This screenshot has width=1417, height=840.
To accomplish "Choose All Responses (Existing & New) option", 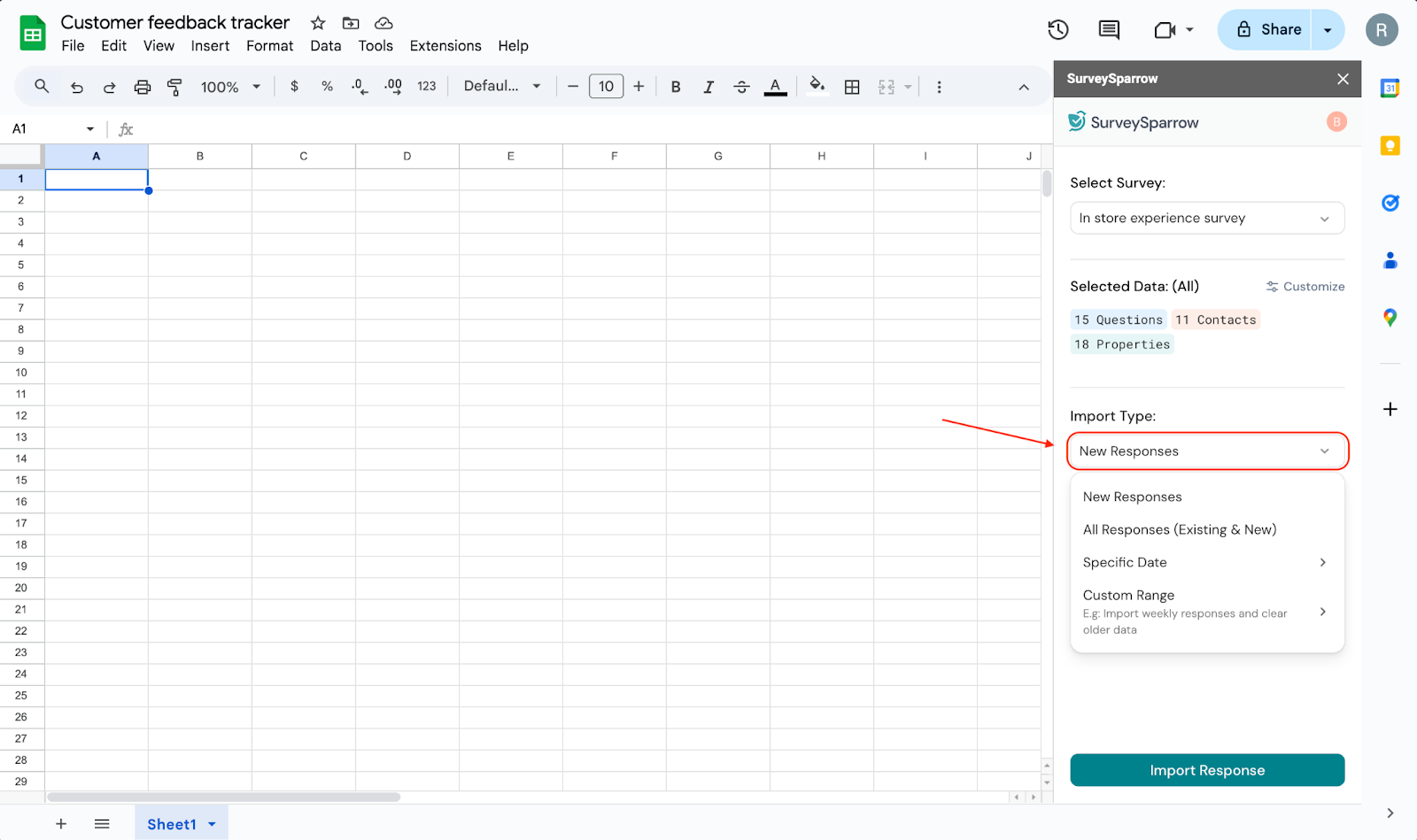I will point(1179,530).
